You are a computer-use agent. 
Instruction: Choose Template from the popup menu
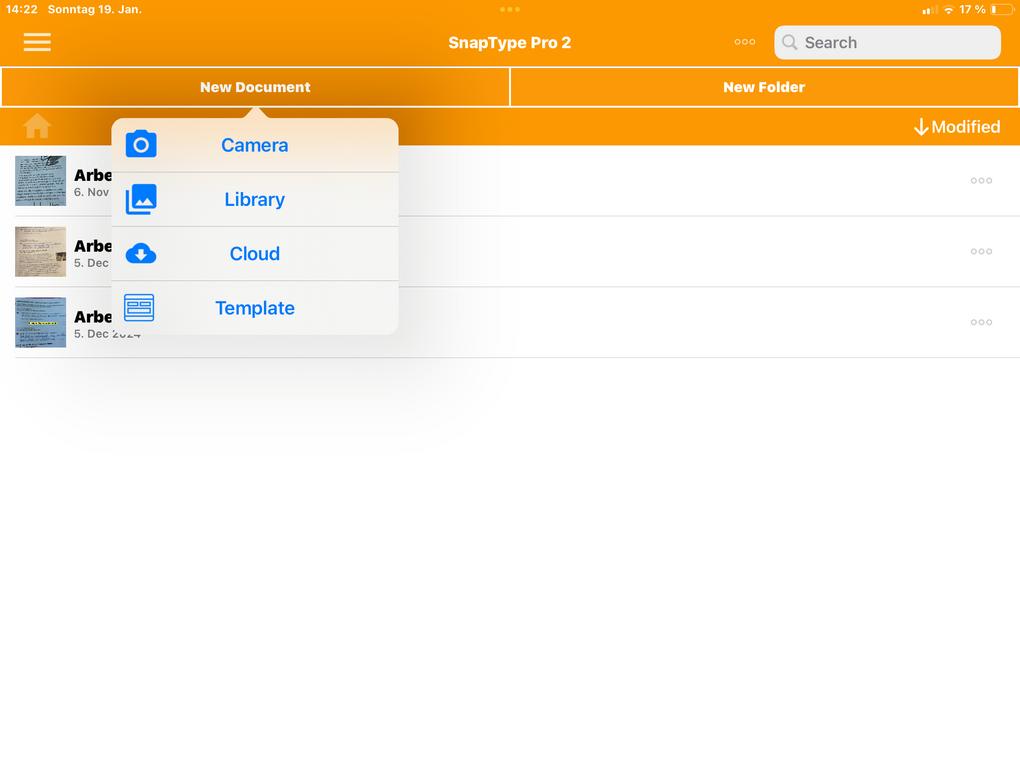pos(255,308)
